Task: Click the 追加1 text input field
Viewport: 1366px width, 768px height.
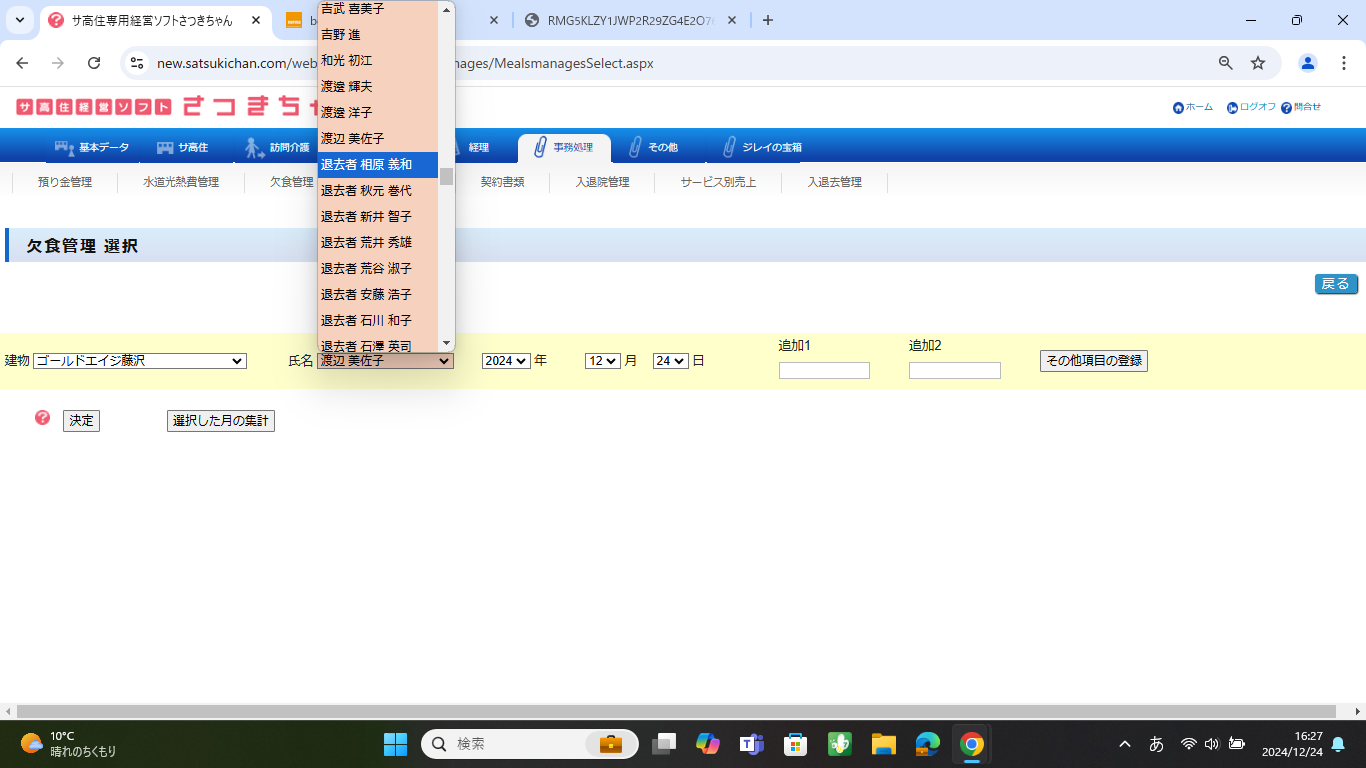Action: (824, 371)
